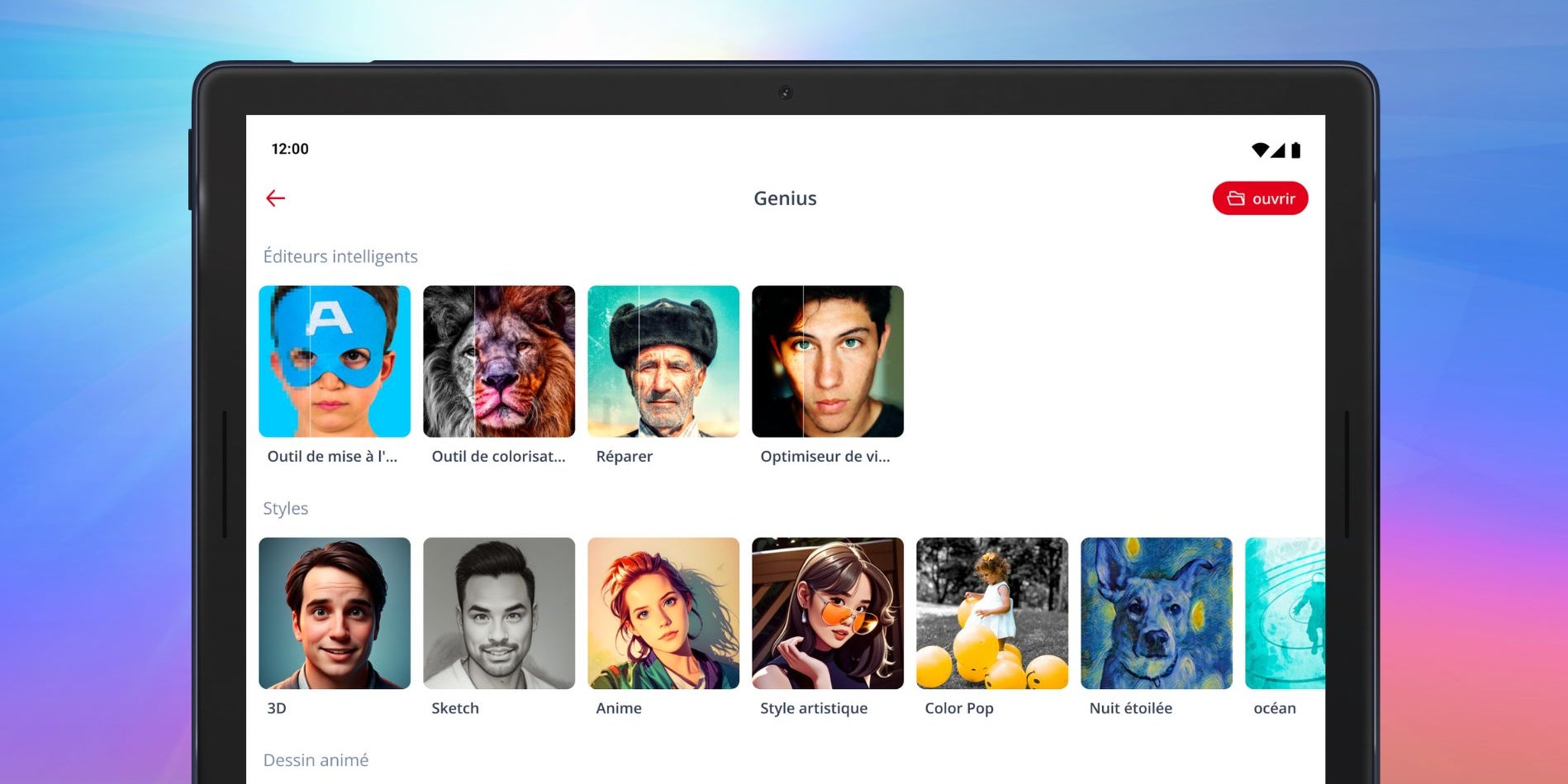Screen dimensions: 1568x784
Task: Apply the Nuit étoilée style
Action: [1156, 613]
